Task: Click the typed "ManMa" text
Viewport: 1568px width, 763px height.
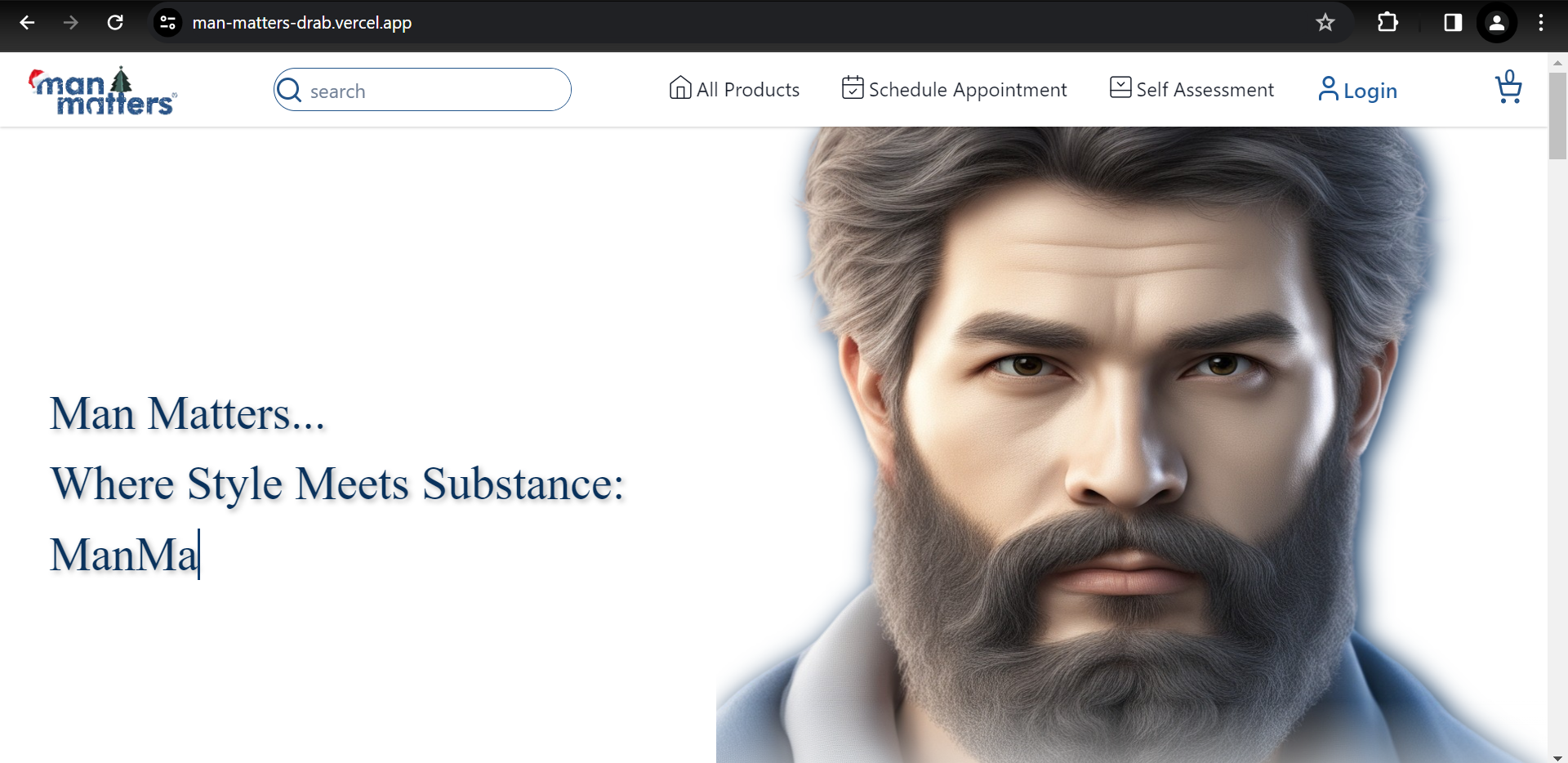Action: [124, 556]
